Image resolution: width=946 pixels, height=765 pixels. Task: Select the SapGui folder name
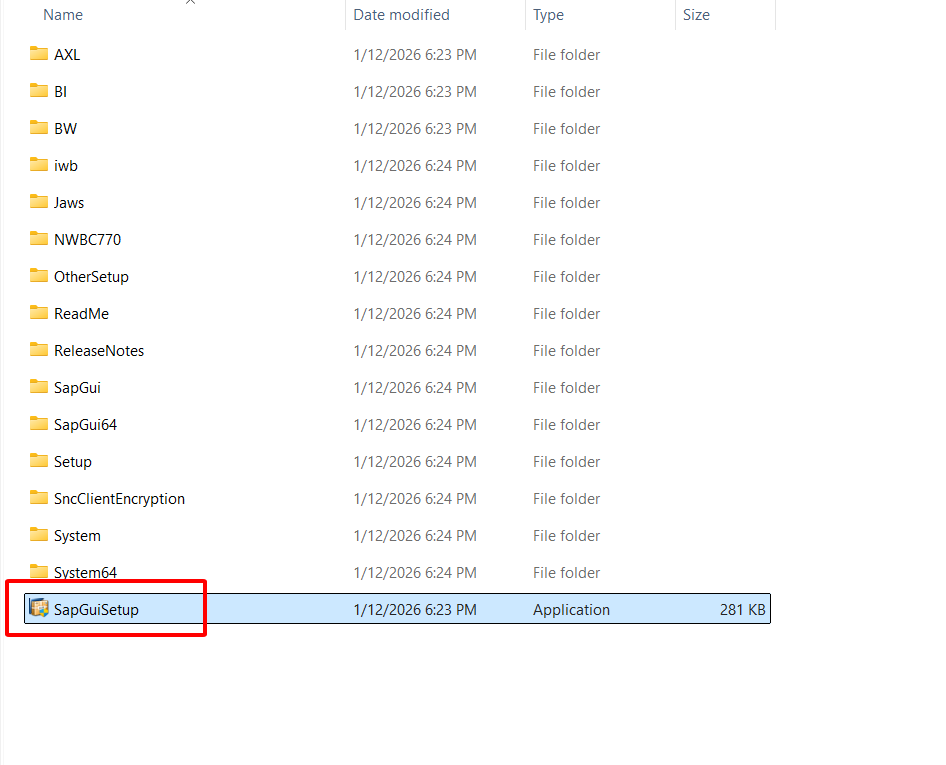(77, 388)
